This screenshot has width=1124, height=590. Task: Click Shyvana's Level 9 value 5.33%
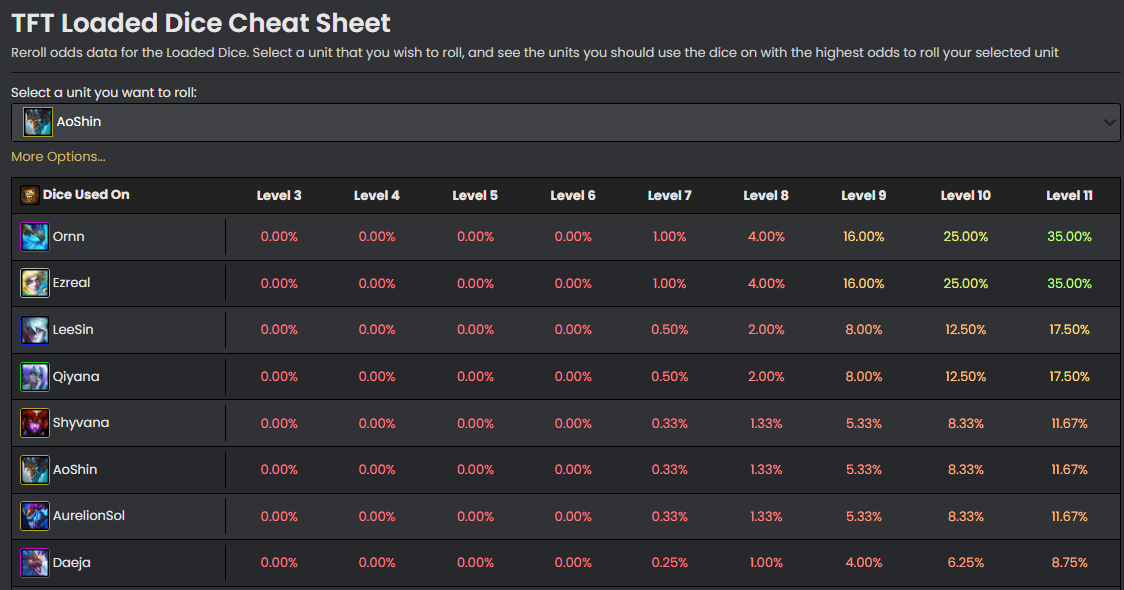pyautogui.click(x=864, y=423)
